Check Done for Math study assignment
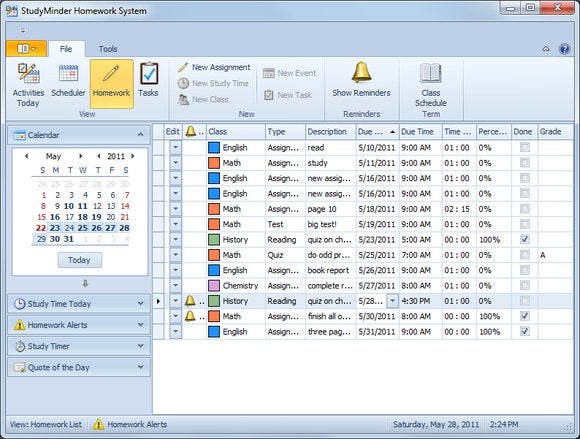The width and height of the screenshot is (580, 439). point(525,163)
